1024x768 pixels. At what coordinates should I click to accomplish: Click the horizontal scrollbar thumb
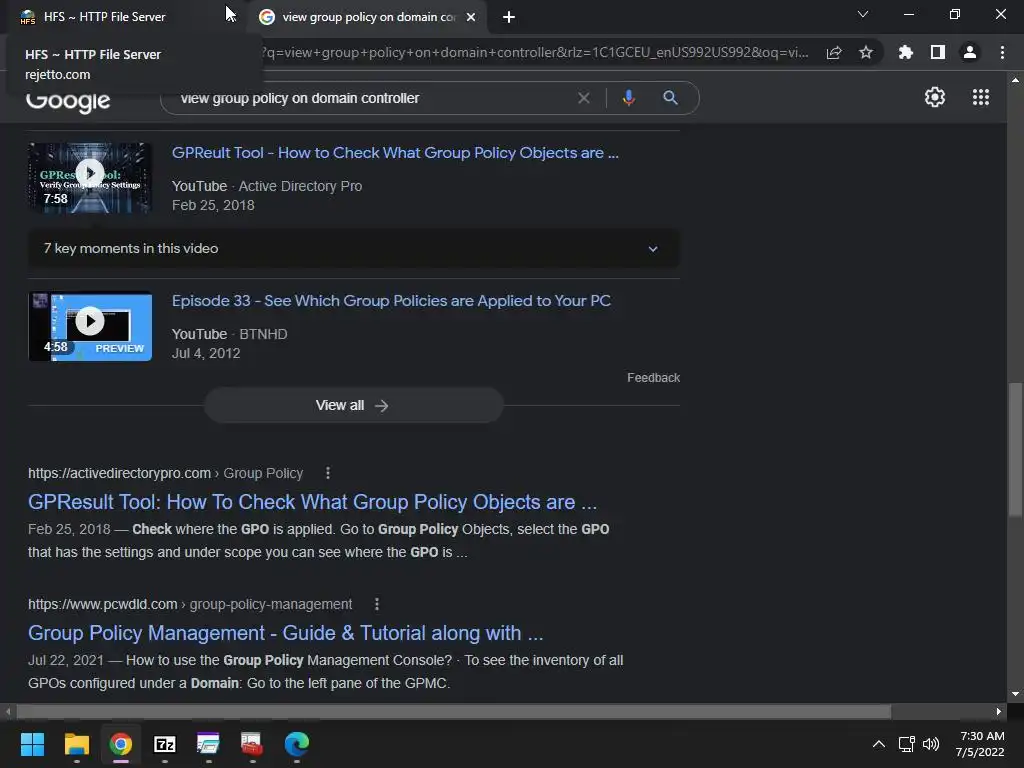click(x=454, y=711)
